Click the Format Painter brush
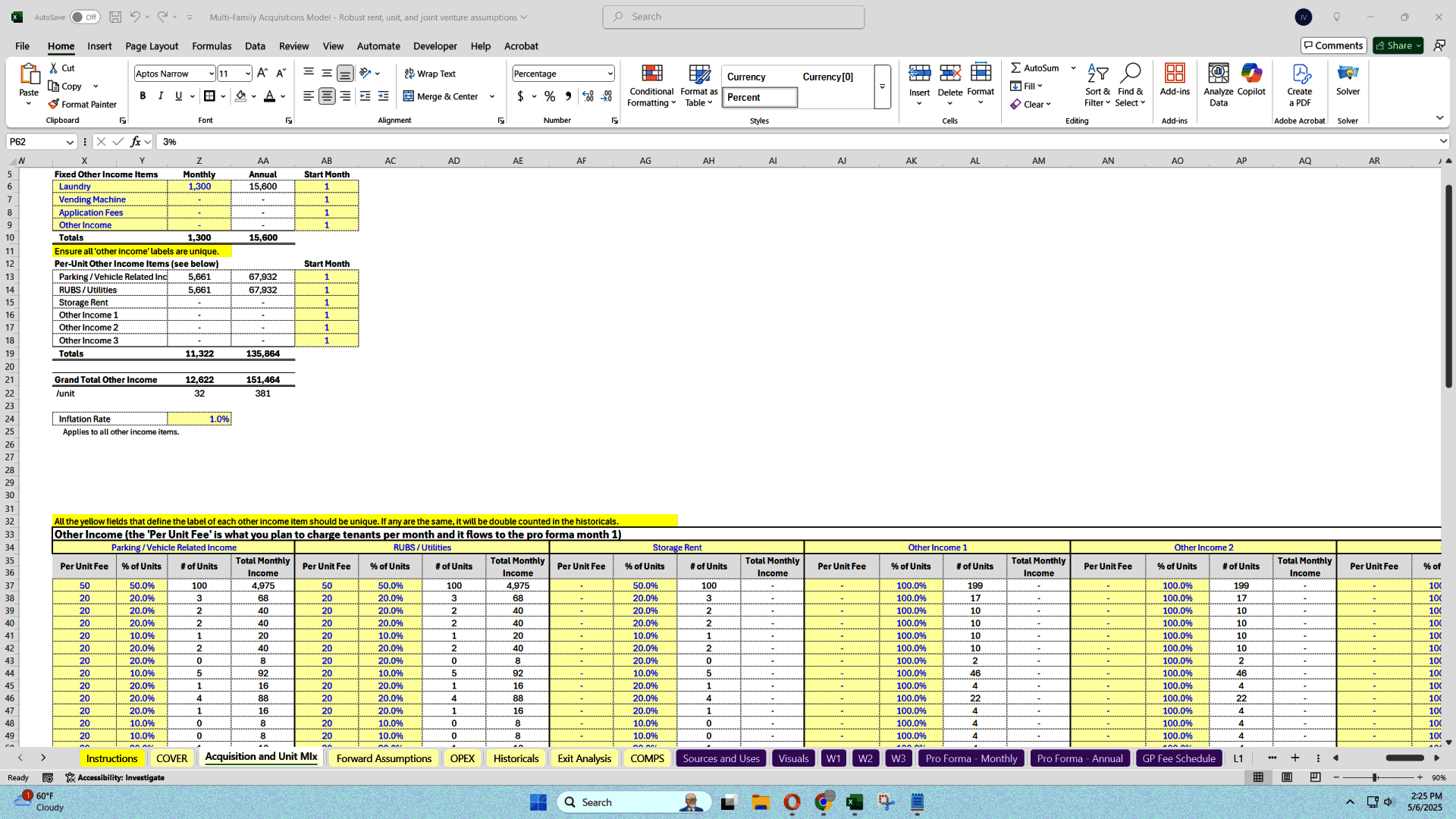Screen dimensions: 1456x819 [x=54, y=105]
